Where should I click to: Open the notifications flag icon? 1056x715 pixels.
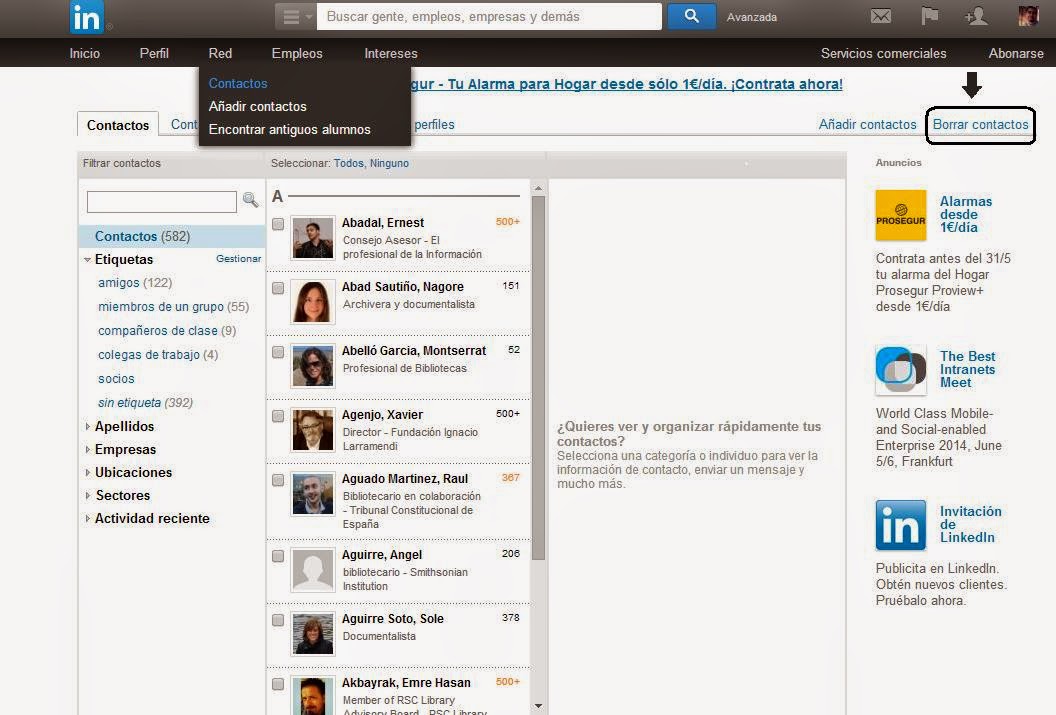[930, 16]
